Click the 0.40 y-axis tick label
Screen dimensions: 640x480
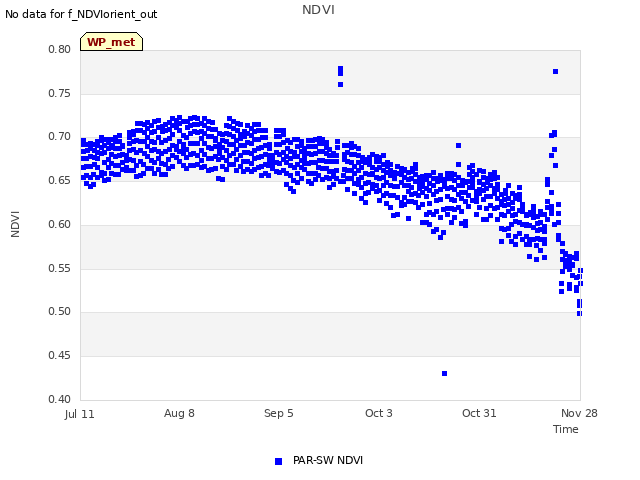point(60,399)
